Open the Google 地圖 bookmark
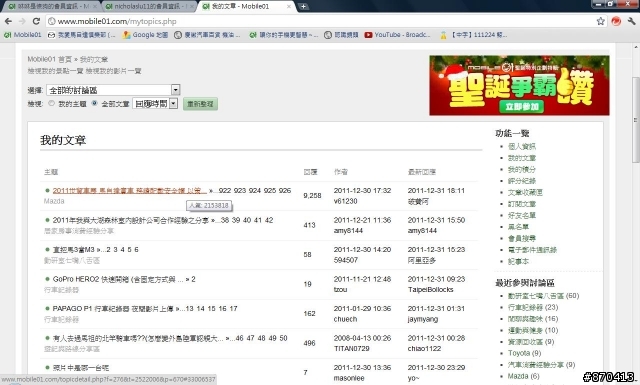640x385 pixels. [146, 35]
